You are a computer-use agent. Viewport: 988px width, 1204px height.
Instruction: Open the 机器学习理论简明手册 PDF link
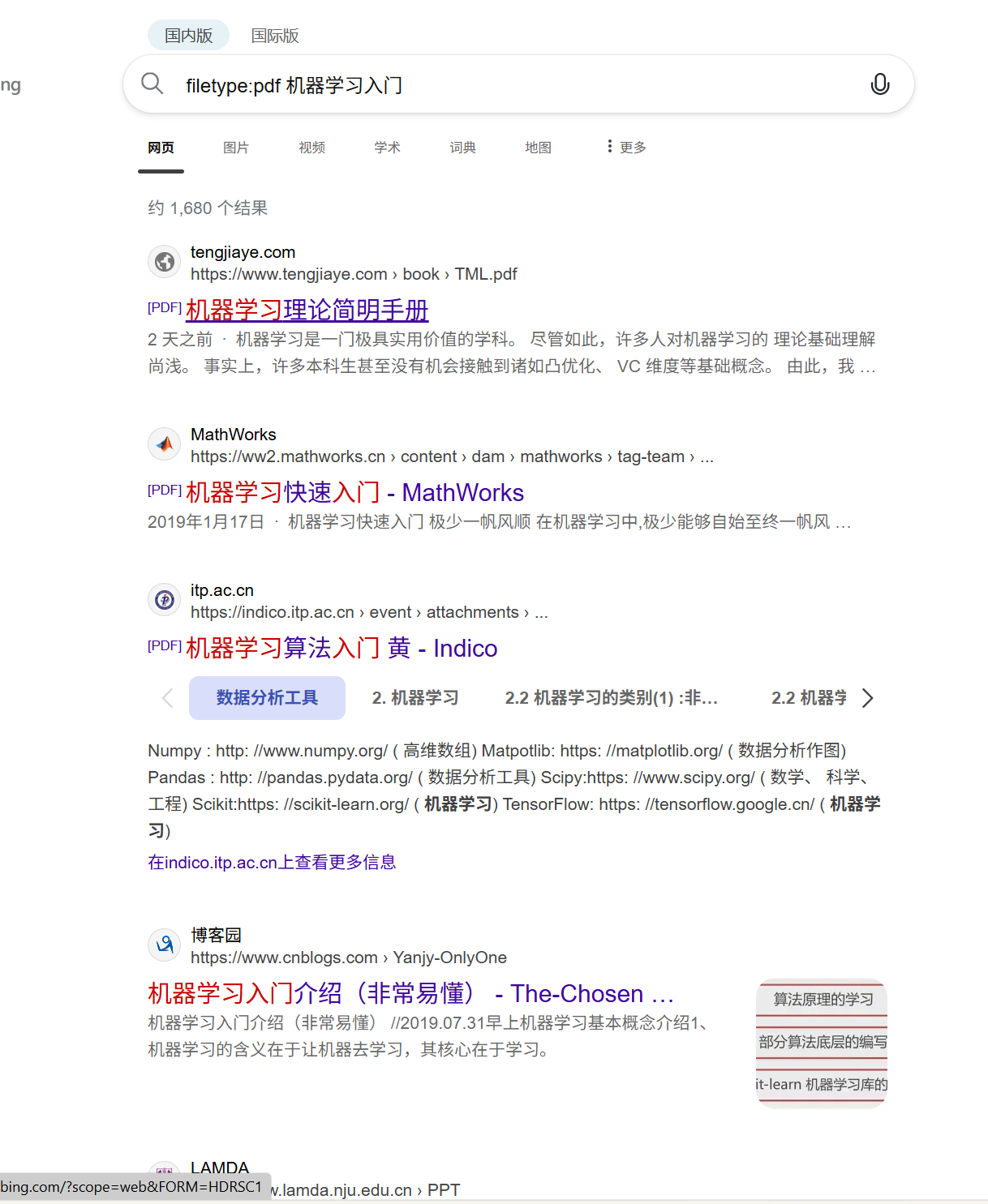pos(306,311)
